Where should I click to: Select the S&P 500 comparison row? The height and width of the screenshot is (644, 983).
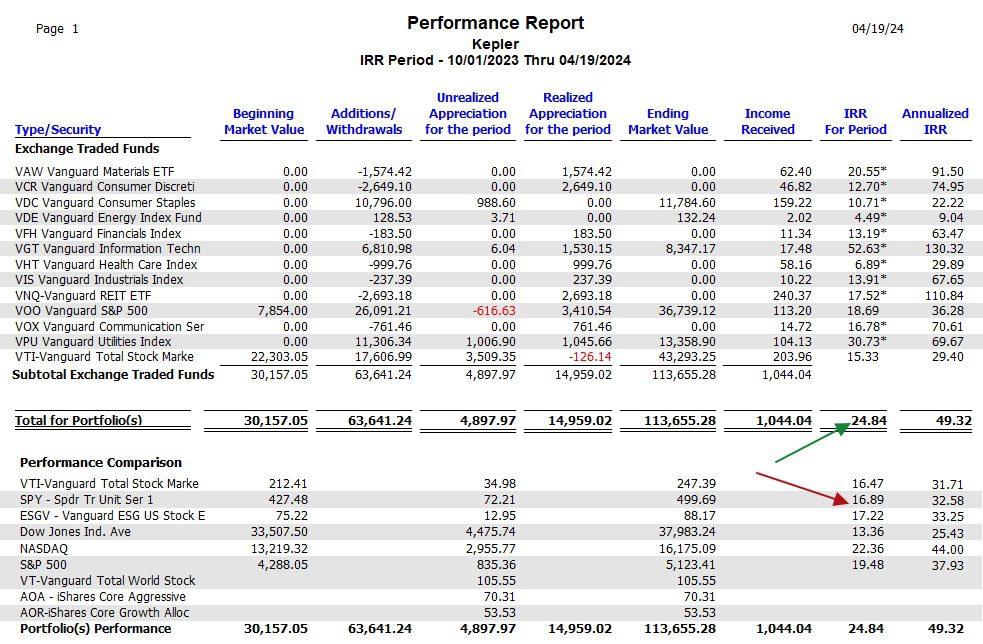tap(492, 564)
